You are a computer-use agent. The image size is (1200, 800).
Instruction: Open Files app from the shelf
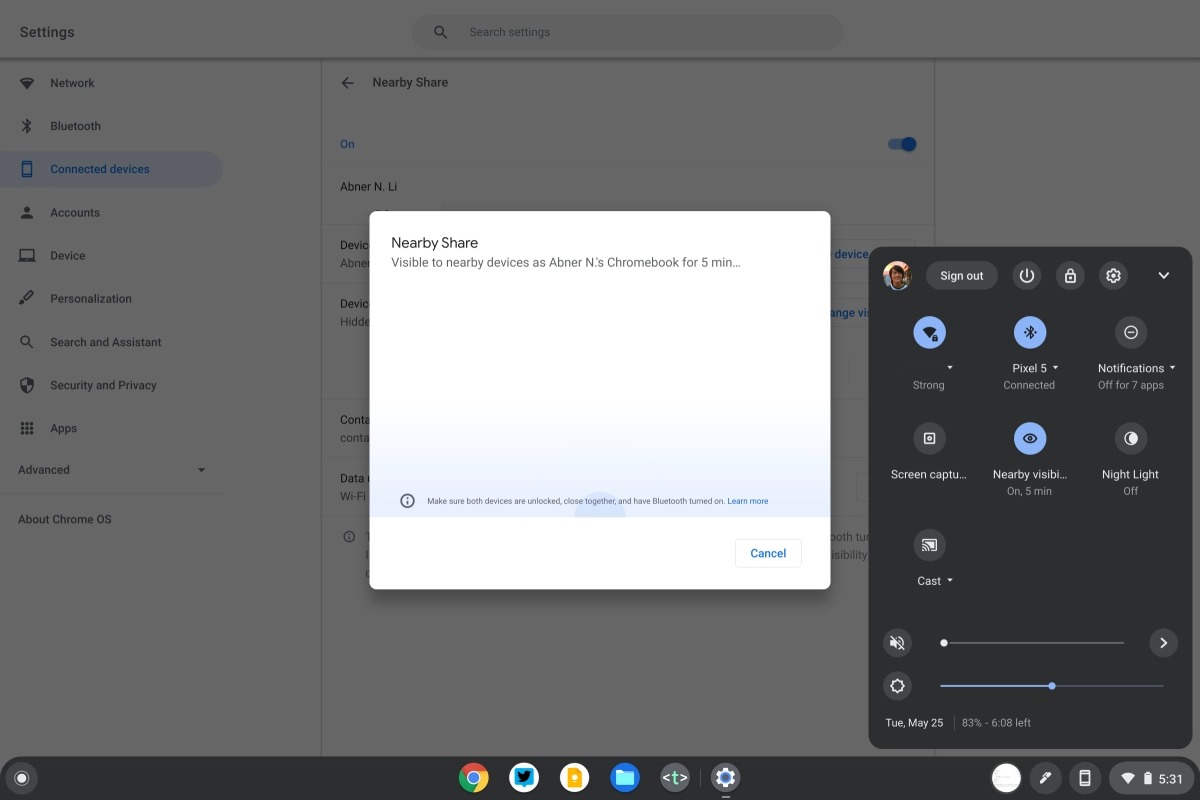click(625, 778)
